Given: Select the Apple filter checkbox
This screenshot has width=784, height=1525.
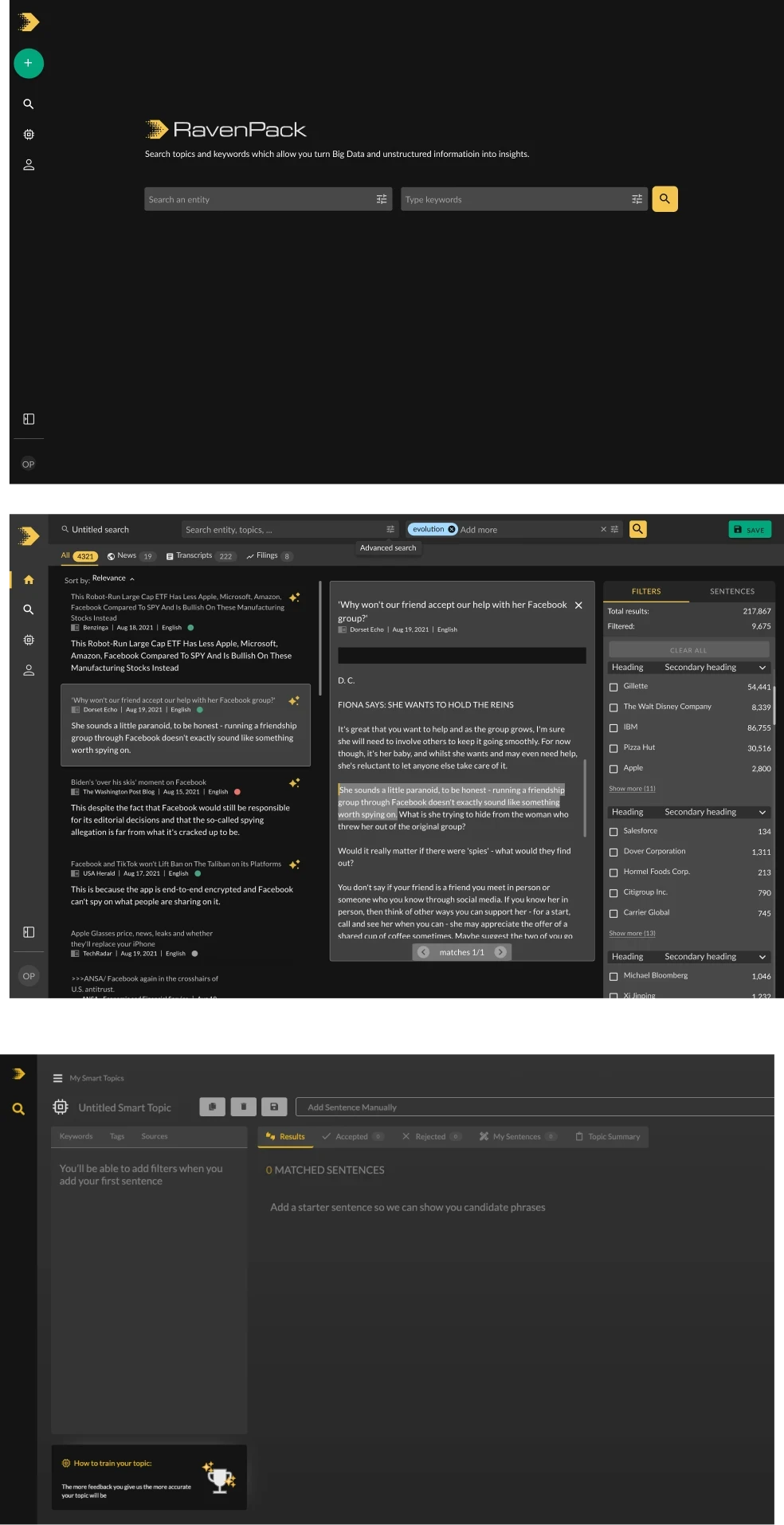Looking at the screenshot, I should 613,769.
